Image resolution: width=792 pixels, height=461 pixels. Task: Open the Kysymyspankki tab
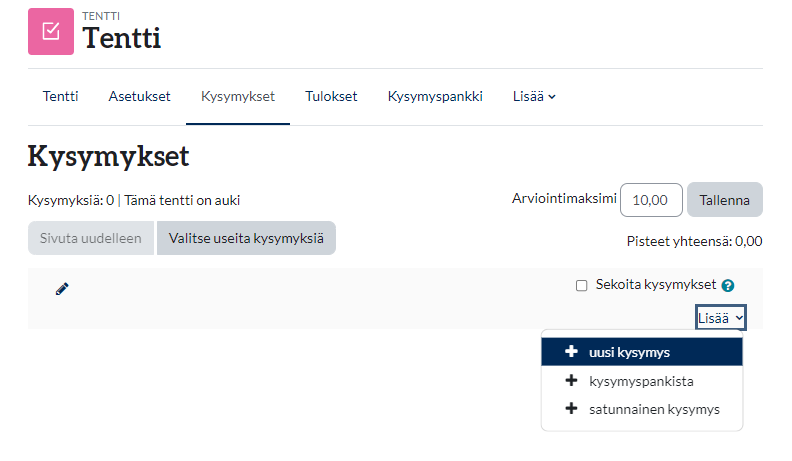tap(435, 97)
